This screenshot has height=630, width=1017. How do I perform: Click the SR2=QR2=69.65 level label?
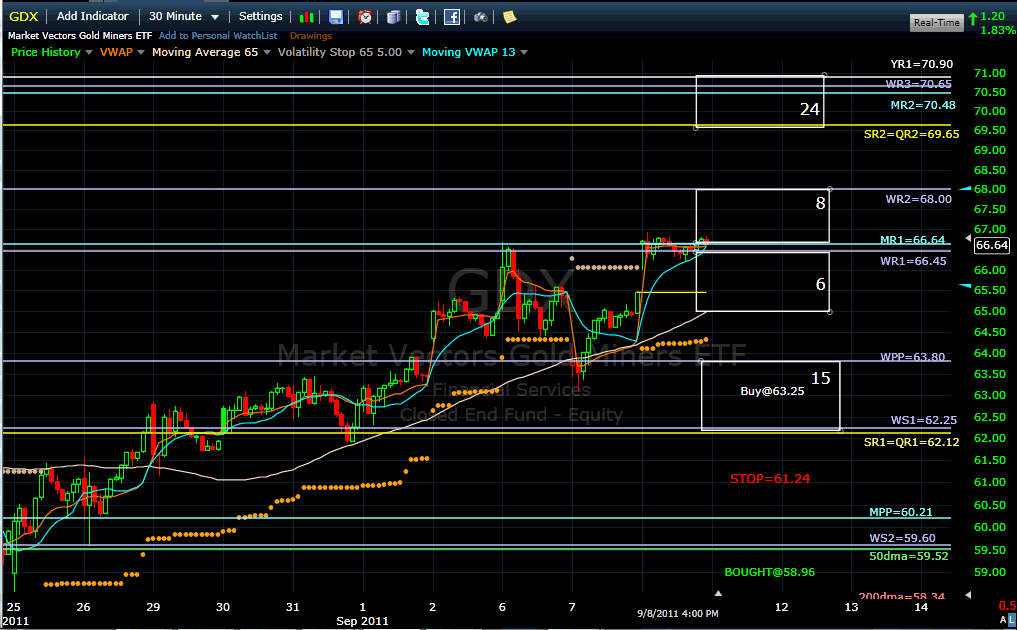pos(911,134)
